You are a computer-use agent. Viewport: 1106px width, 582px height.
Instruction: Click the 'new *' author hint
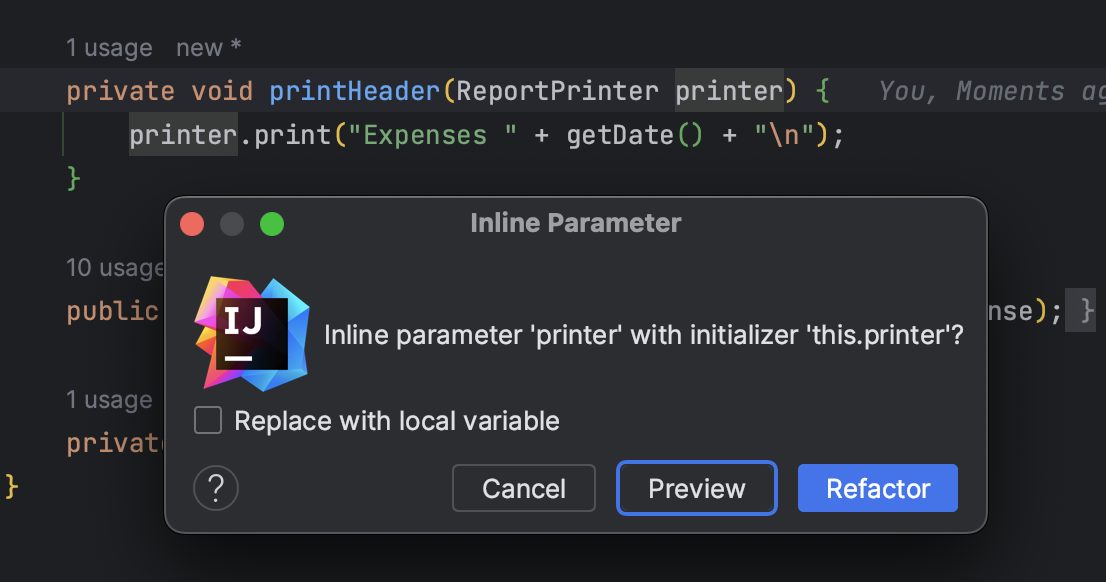pos(209,48)
